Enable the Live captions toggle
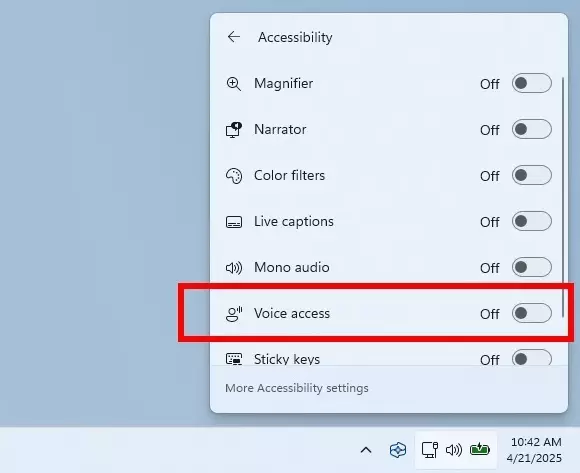 532,221
